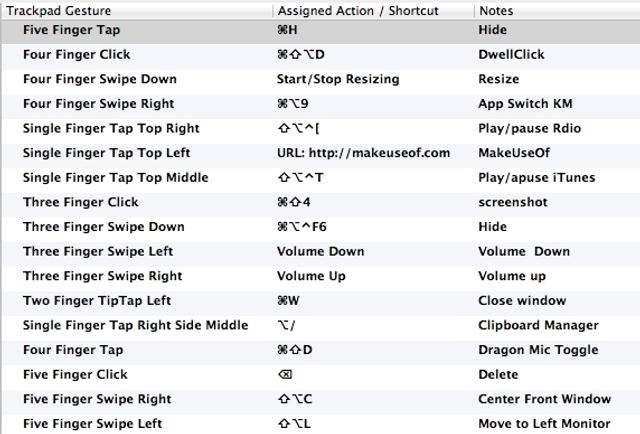Select the Five Finger Tap gesture row
This screenshot has width=640, height=434.
tap(70, 30)
